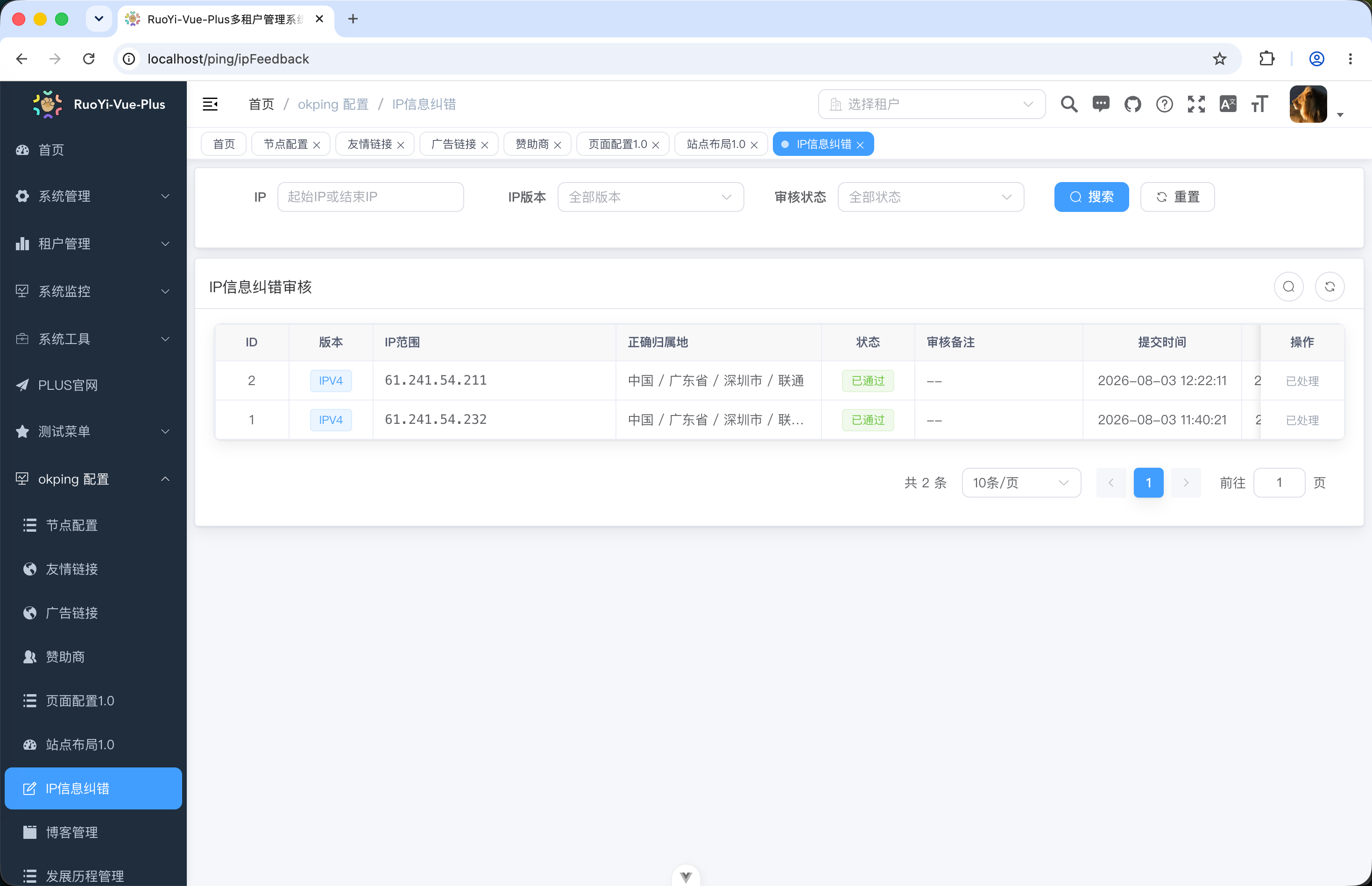
Task: Open the header search magnifier icon
Action: click(x=1069, y=104)
